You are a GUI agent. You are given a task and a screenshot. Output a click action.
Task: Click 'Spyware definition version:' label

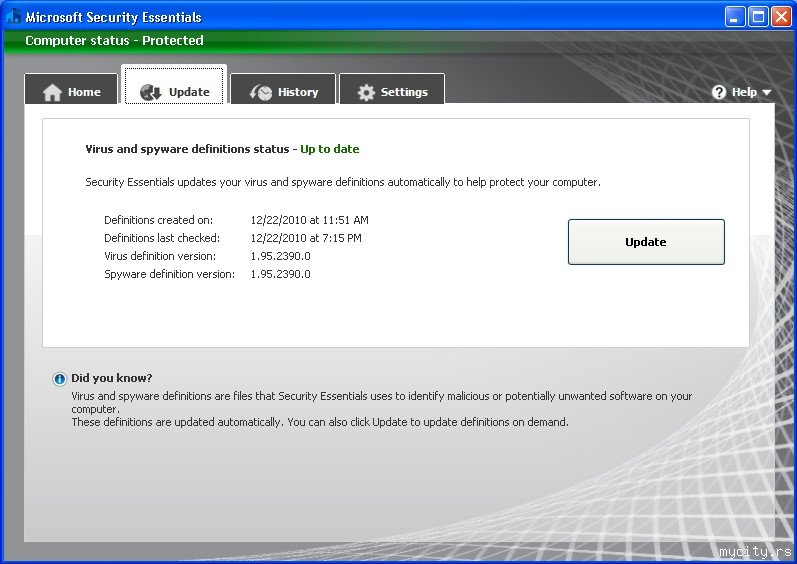coord(170,274)
